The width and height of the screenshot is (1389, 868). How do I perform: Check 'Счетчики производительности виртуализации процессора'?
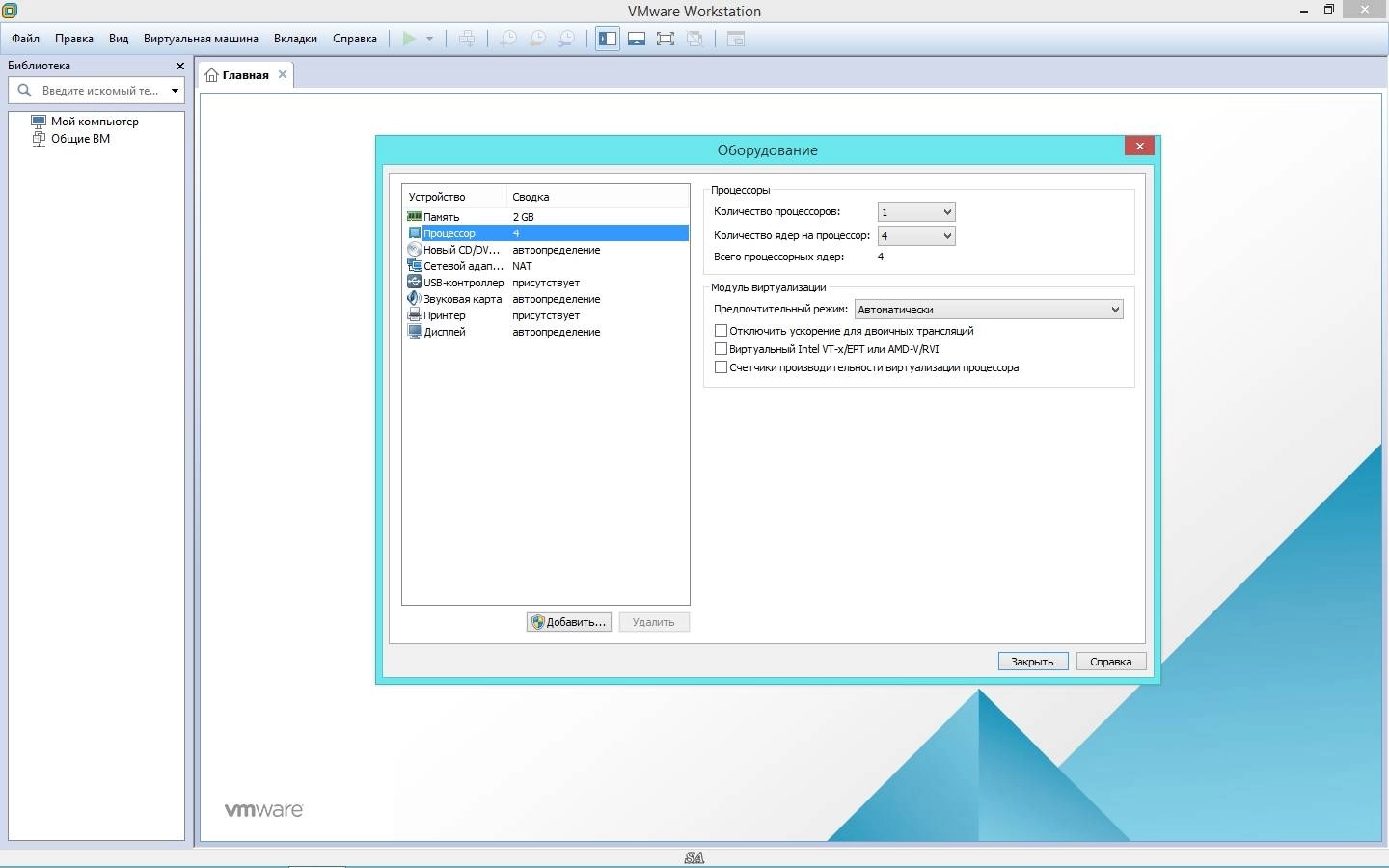(721, 367)
